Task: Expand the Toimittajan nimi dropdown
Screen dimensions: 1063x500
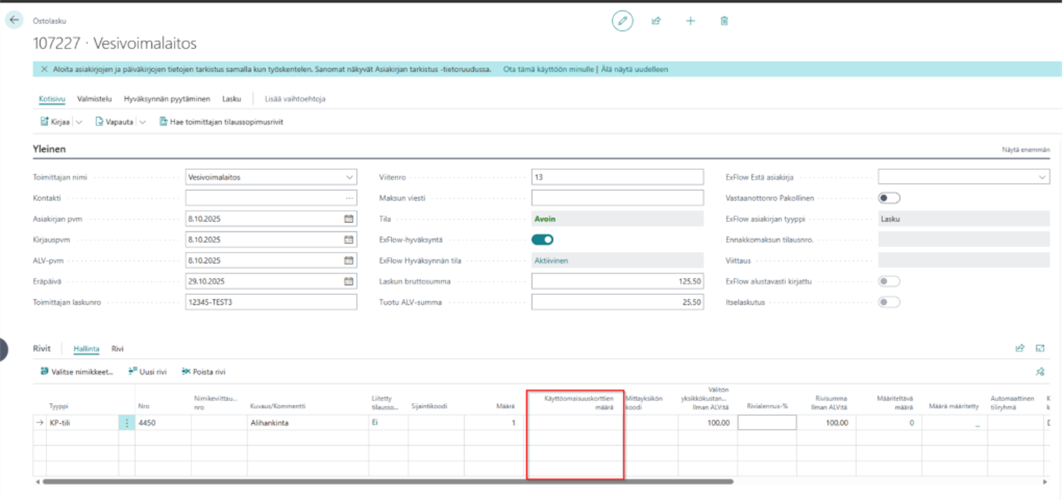Action: pyautogui.click(x=349, y=177)
